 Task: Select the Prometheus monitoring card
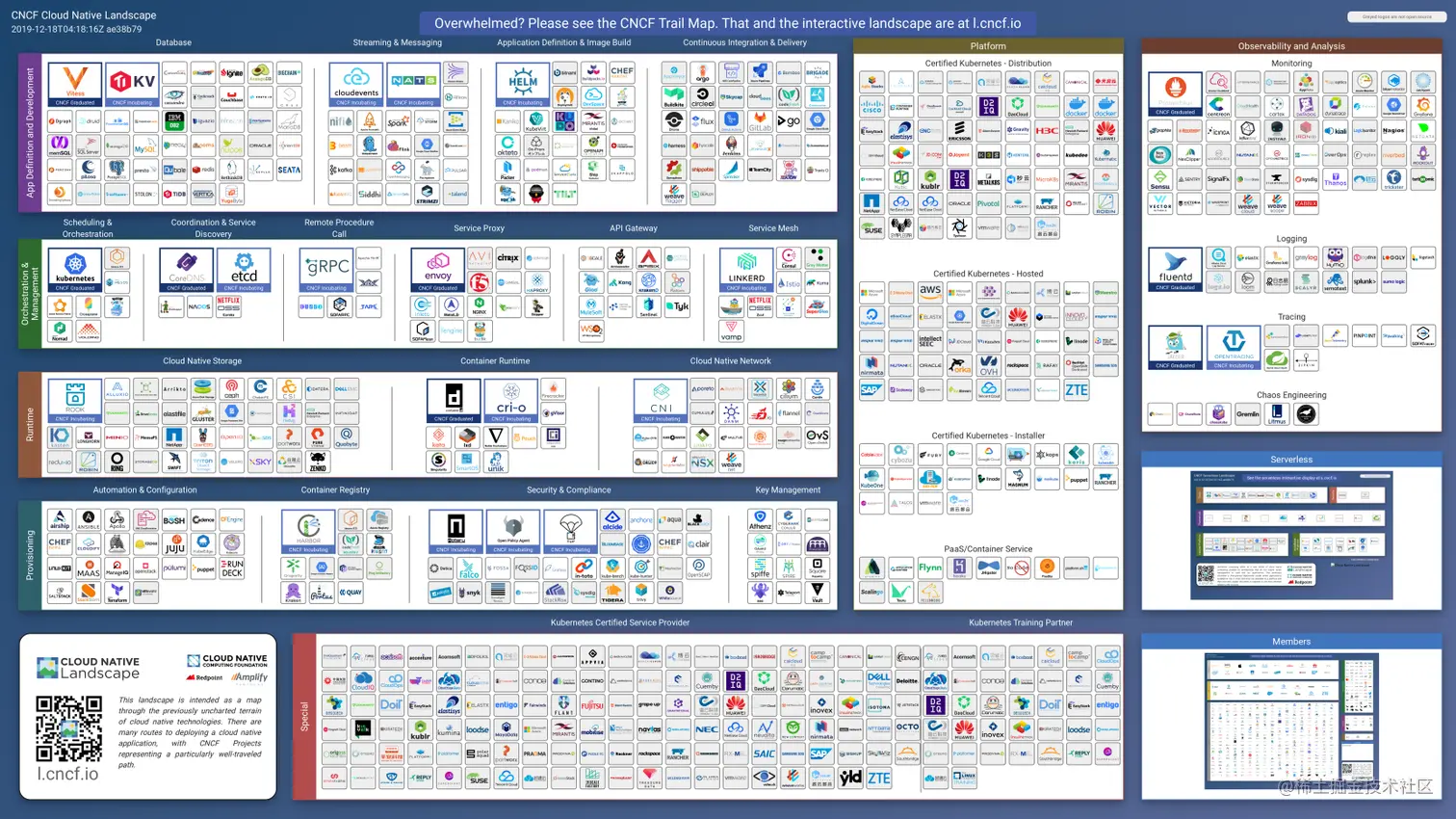pos(1176,94)
